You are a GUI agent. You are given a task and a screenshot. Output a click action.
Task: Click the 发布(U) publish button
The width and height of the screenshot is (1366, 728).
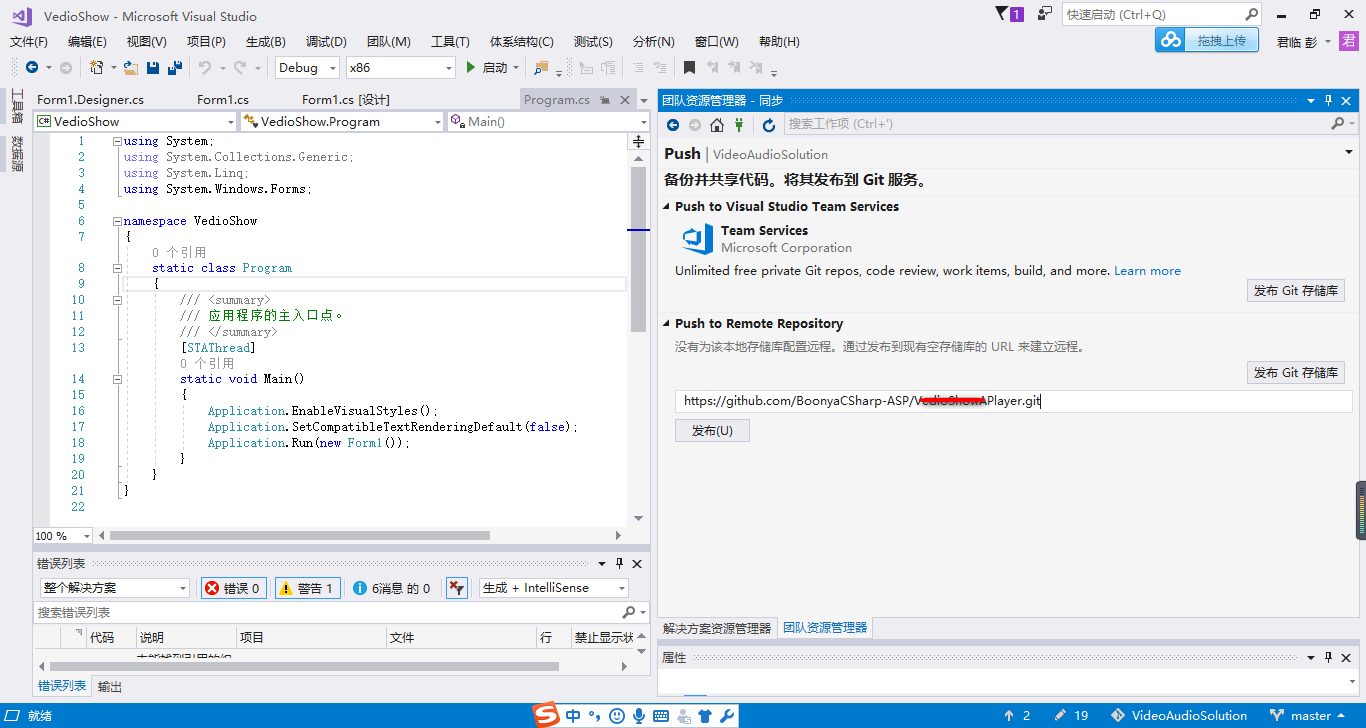tap(712, 430)
